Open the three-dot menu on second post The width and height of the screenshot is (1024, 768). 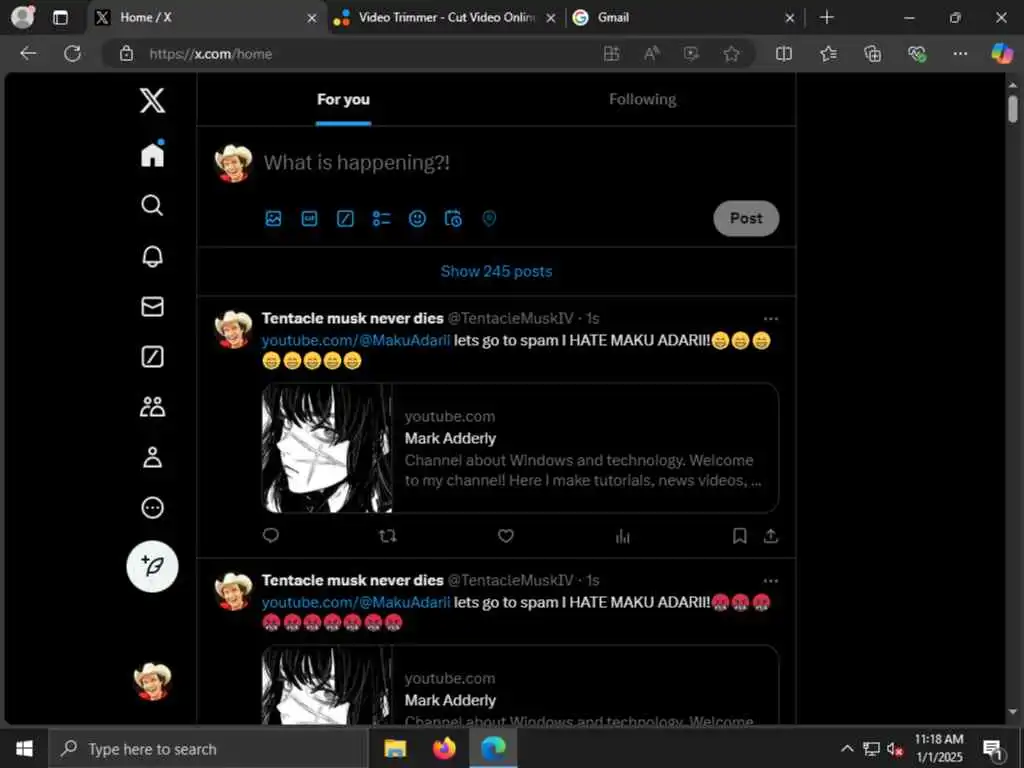(x=771, y=581)
